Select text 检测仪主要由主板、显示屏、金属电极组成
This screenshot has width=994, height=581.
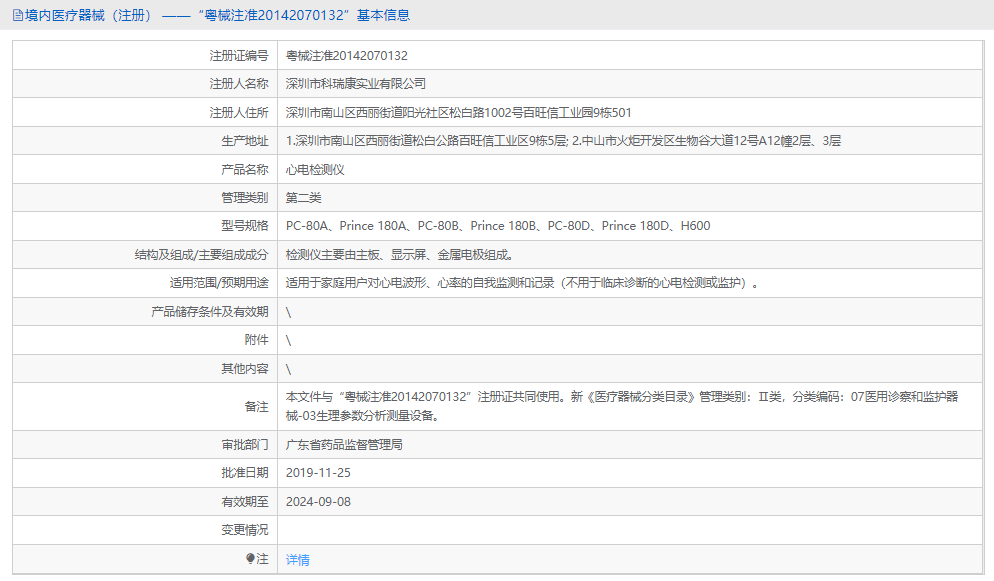[399, 255]
